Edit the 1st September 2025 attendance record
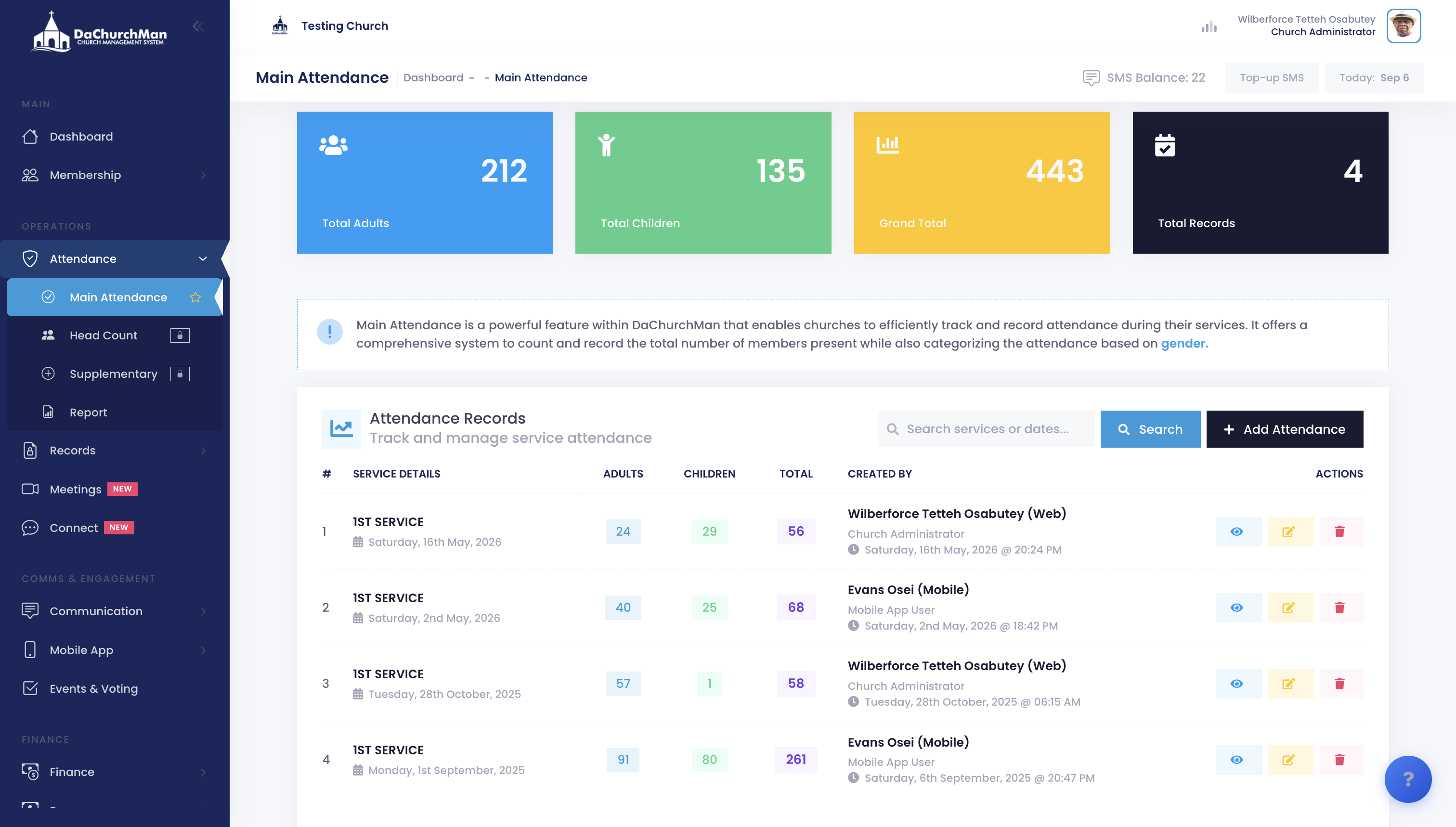1456x827 pixels. tap(1290, 760)
